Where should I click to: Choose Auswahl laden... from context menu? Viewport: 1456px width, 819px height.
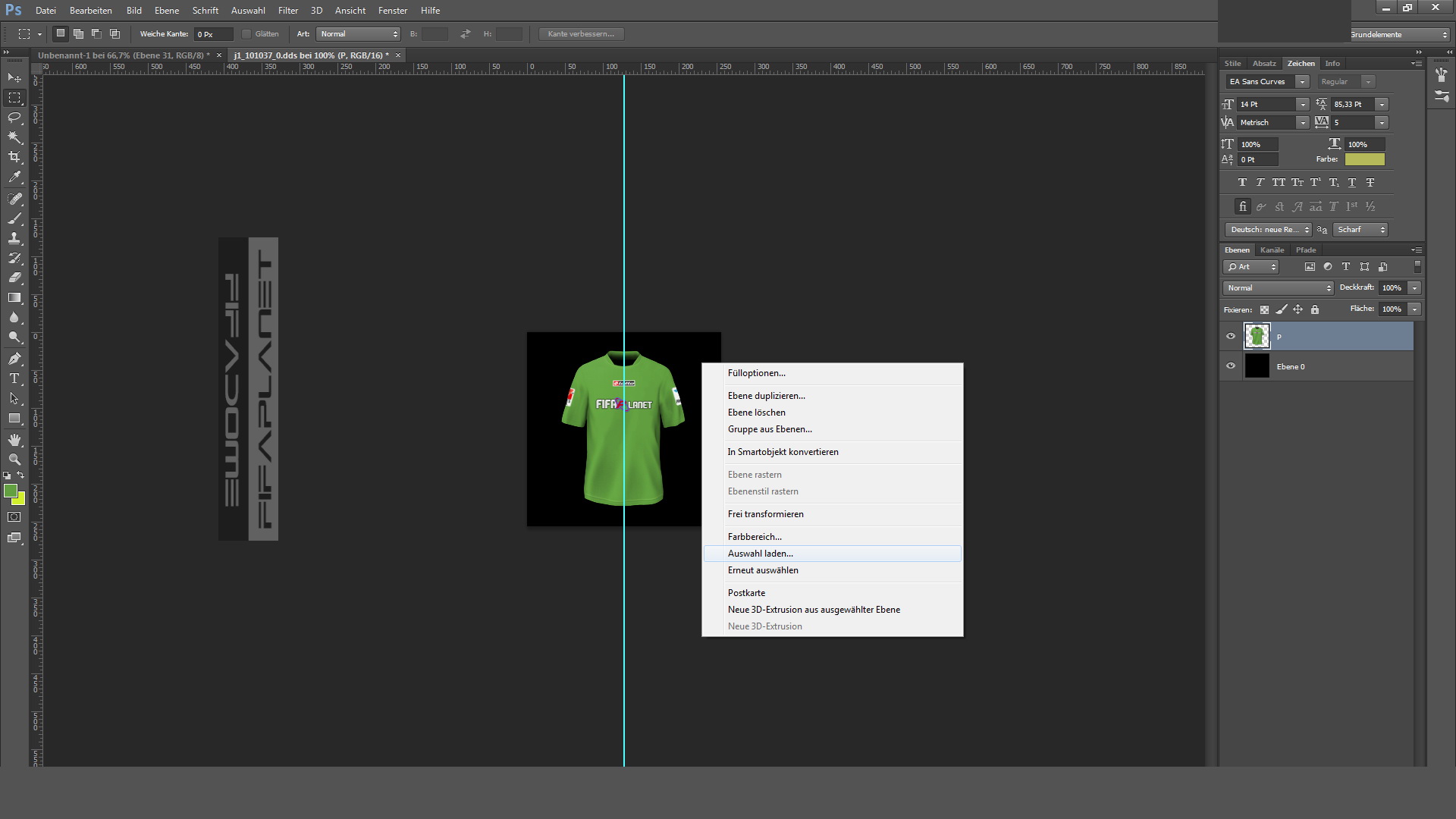tap(833, 554)
